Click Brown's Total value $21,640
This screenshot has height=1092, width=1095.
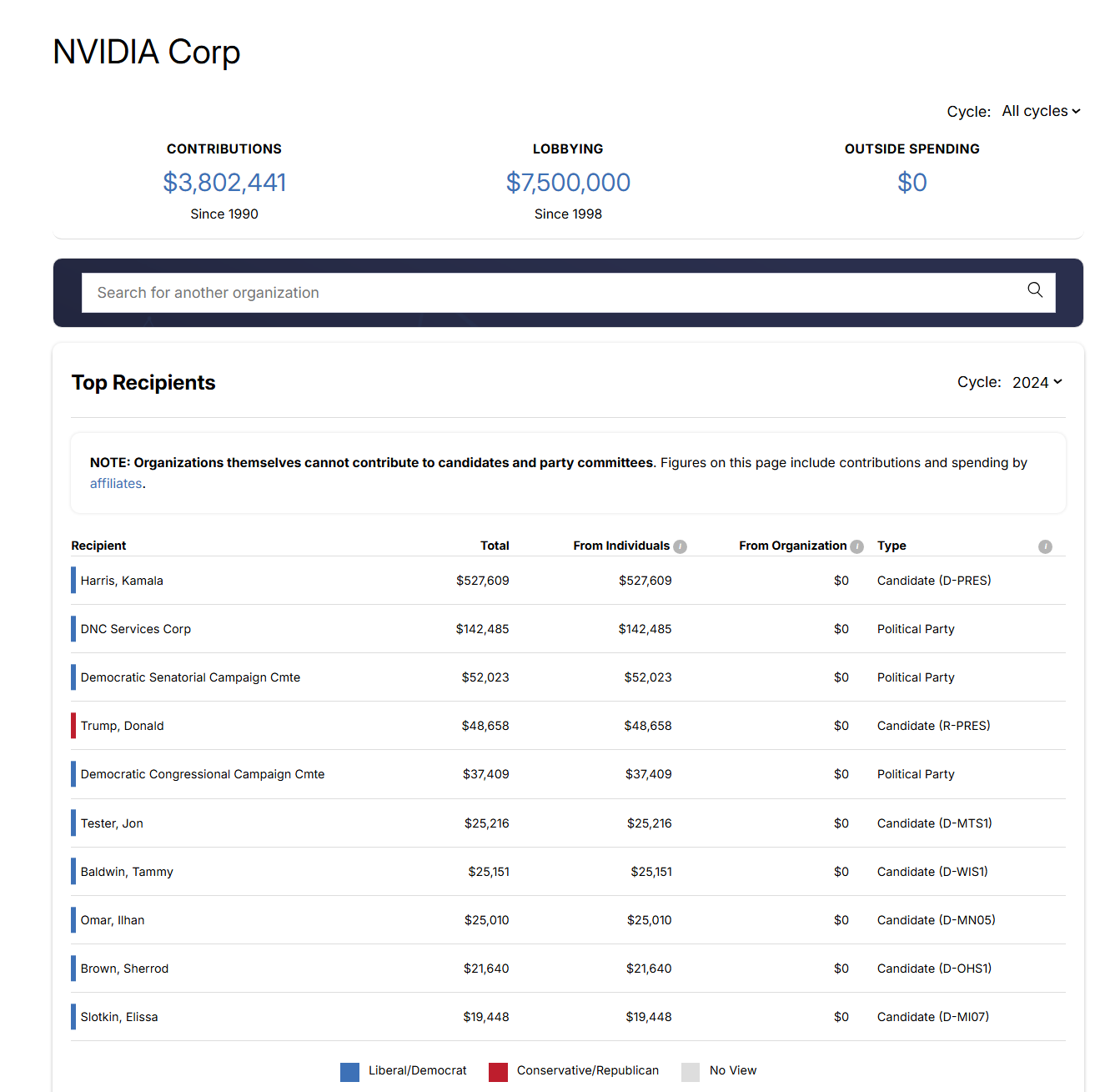pos(486,969)
